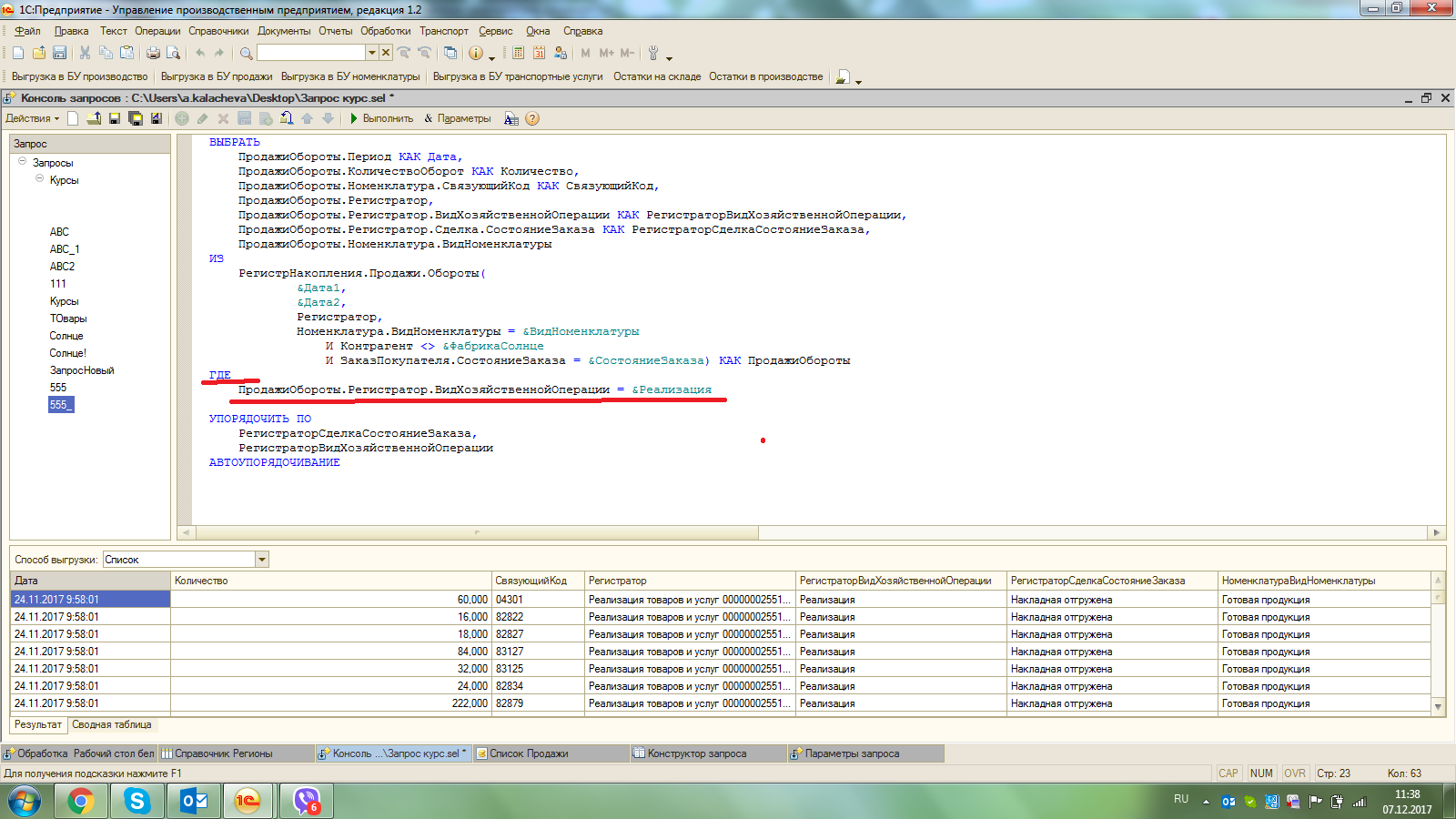Collapse the first Курсы tree node
This screenshot has height=819, width=1456.
[x=39, y=178]
